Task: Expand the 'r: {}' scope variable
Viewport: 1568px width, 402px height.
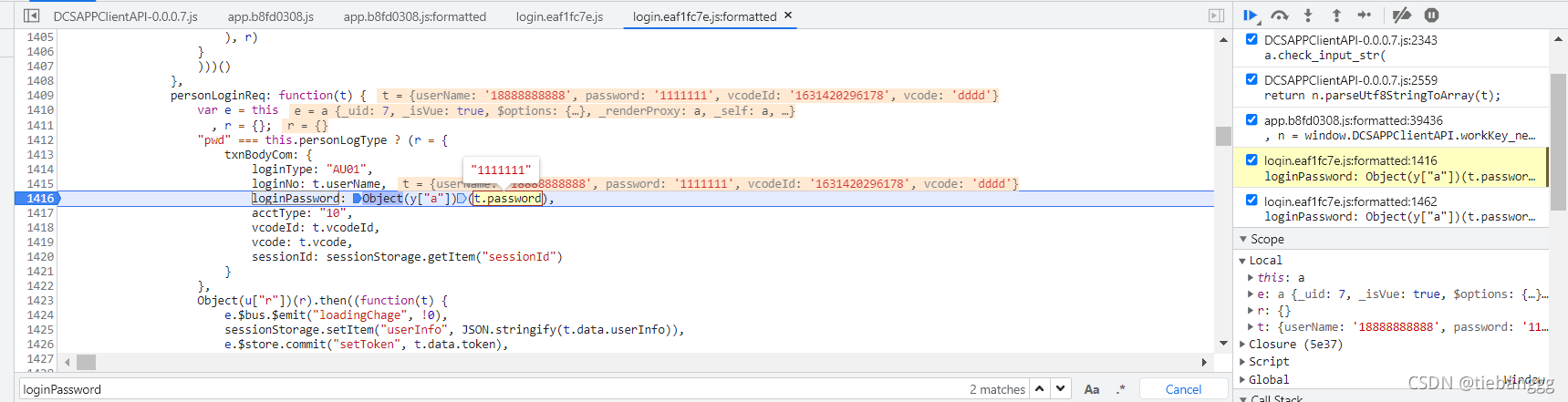Action: [x=1251, y=311]
